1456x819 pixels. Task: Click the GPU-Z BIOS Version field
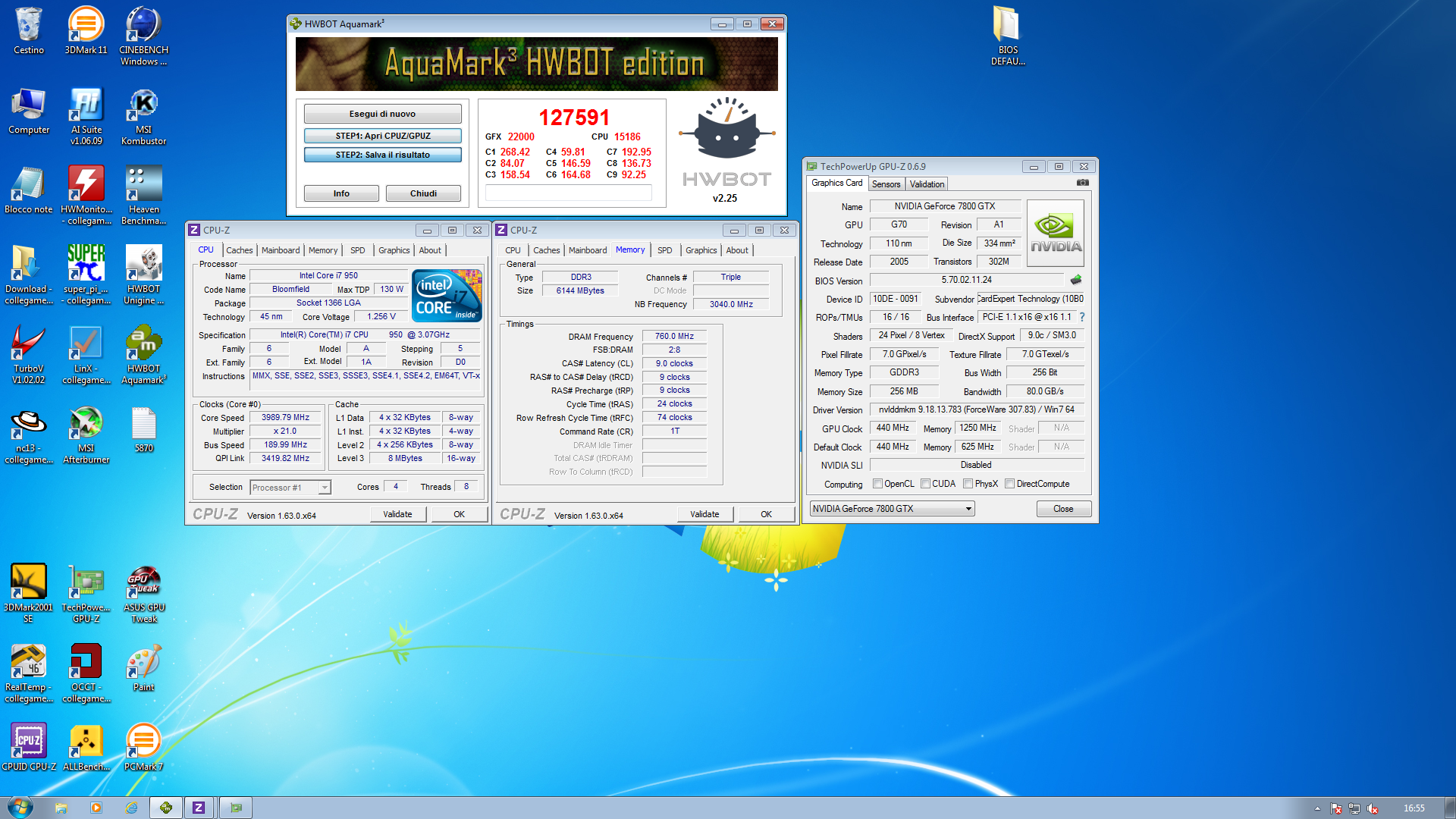point(966,280)
